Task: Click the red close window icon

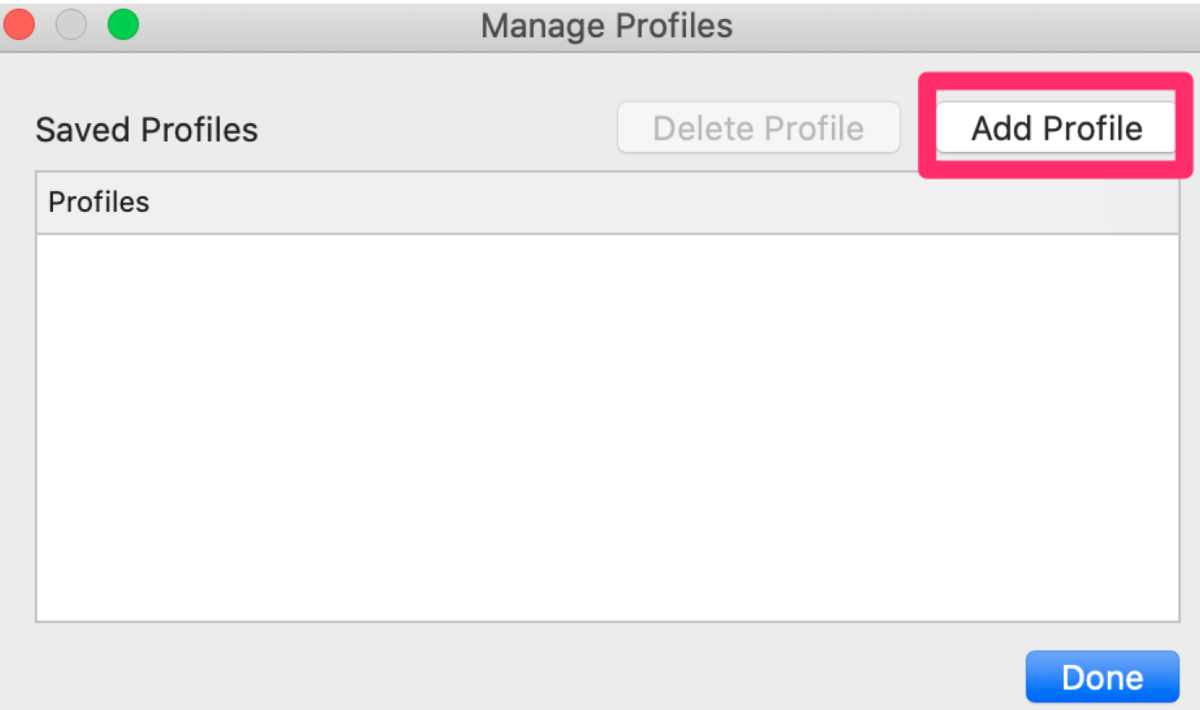Action: click(19, 24)
